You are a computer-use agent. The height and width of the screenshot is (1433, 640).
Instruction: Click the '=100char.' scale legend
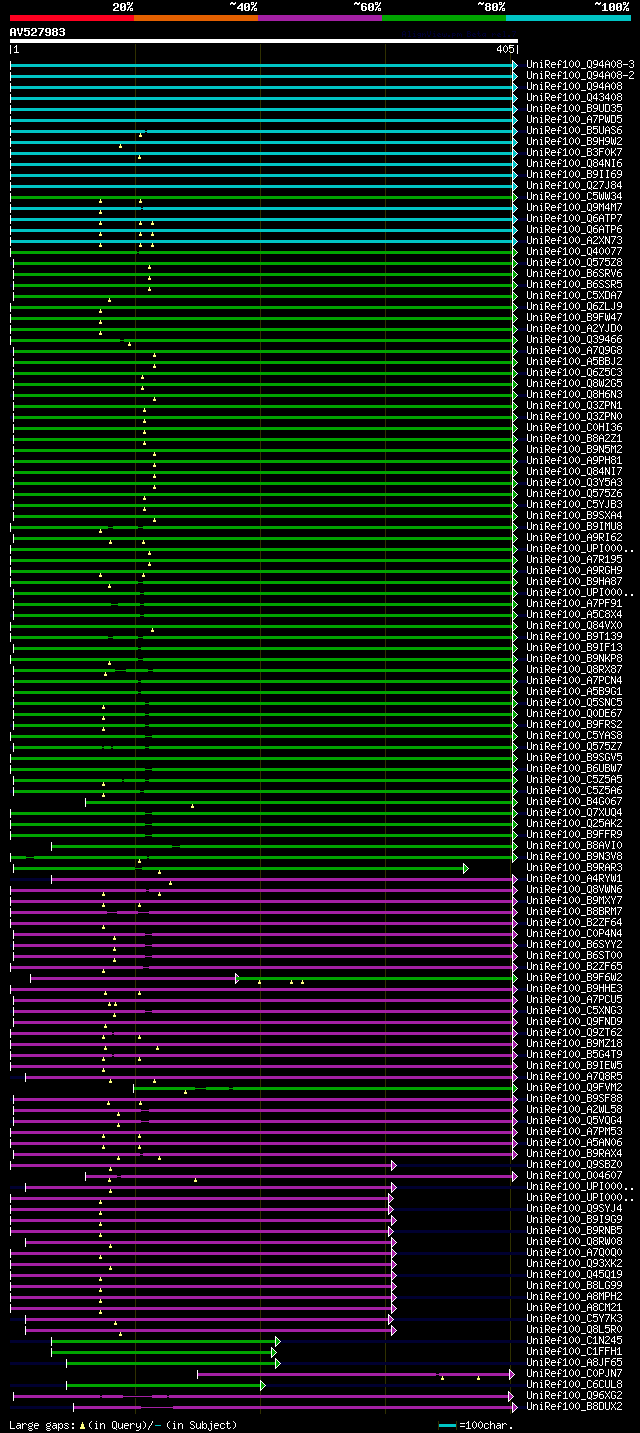pyautogui.click(x=476, y=1424)
